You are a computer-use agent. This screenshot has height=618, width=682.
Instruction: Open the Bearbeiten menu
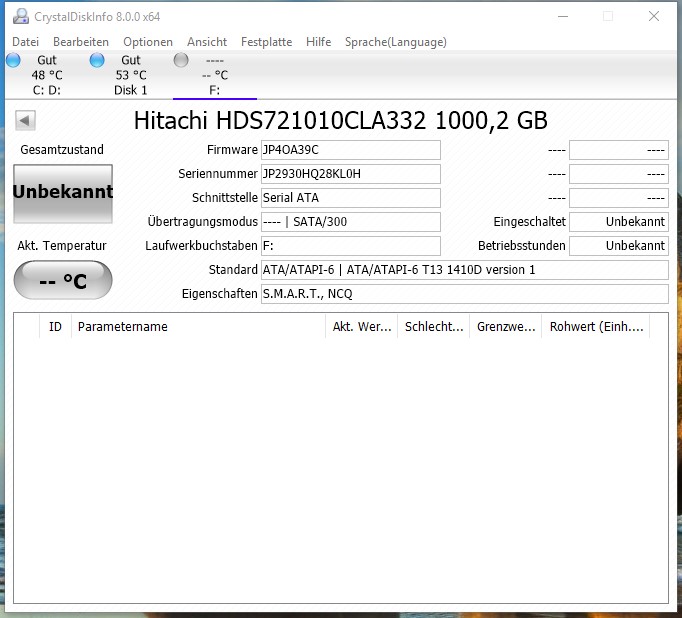[81, 42]
